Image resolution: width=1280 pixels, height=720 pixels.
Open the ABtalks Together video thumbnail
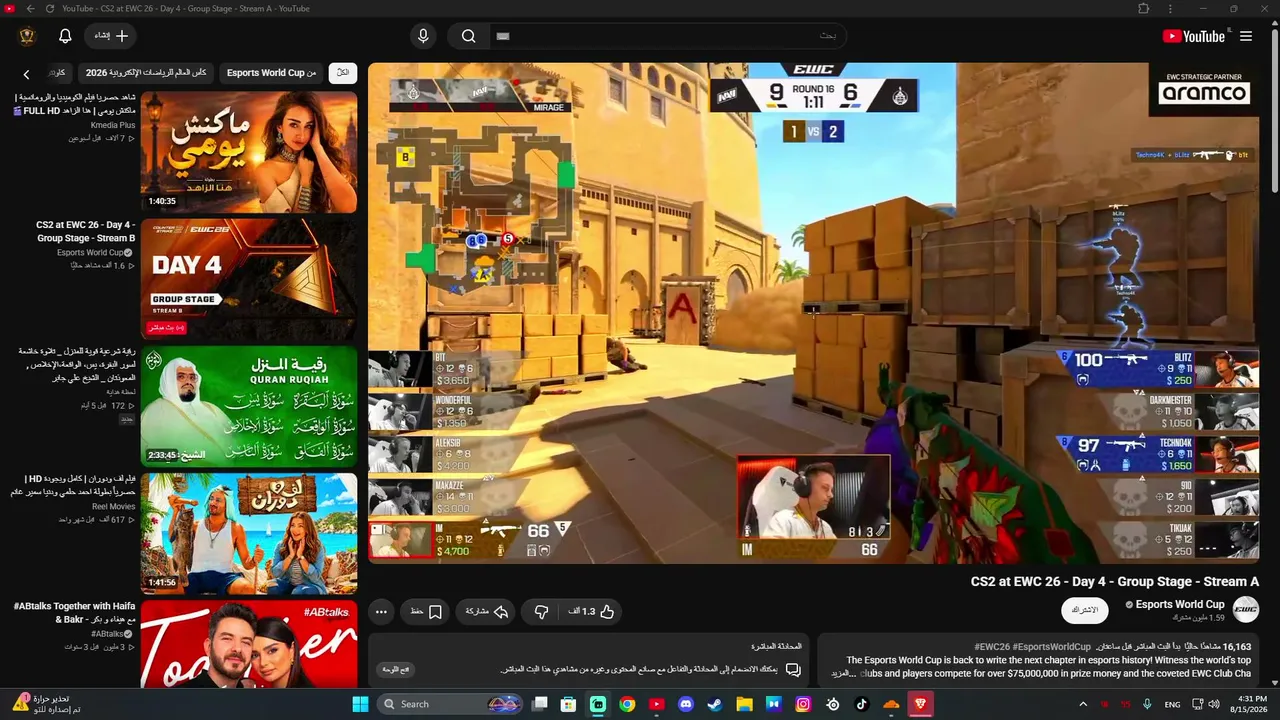coord(249,644)
